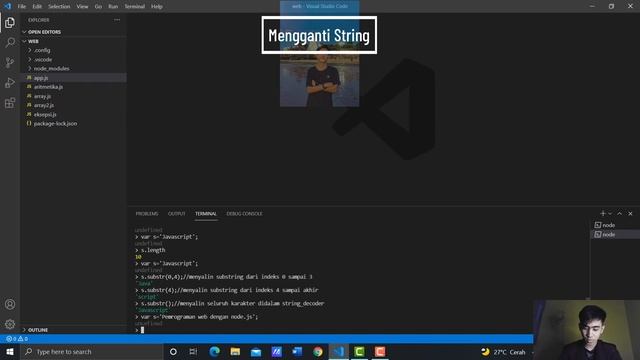Open eksepsi.js in the file tree

pyautogui.click(x=45, y=115)
